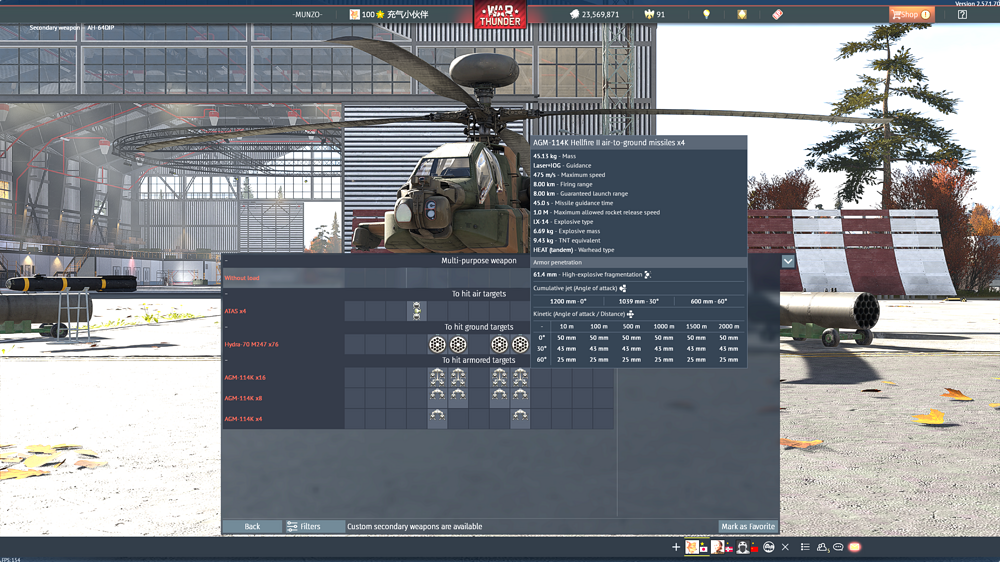The height and width of the screenshot is (562, 1000).
Task: Click 'Custom secondary weapons are available' text
Action: point(415,526)
